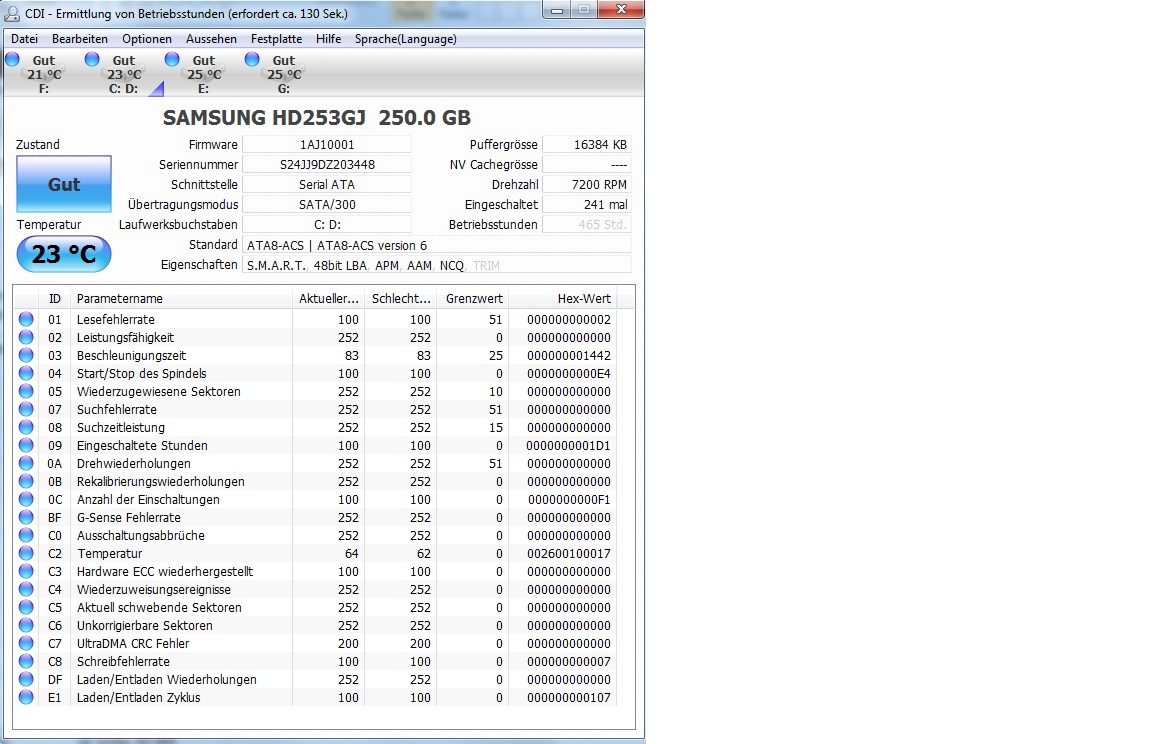Click the Parametername column header
The width and height of the screenshot is (1152, 744).
181,299
